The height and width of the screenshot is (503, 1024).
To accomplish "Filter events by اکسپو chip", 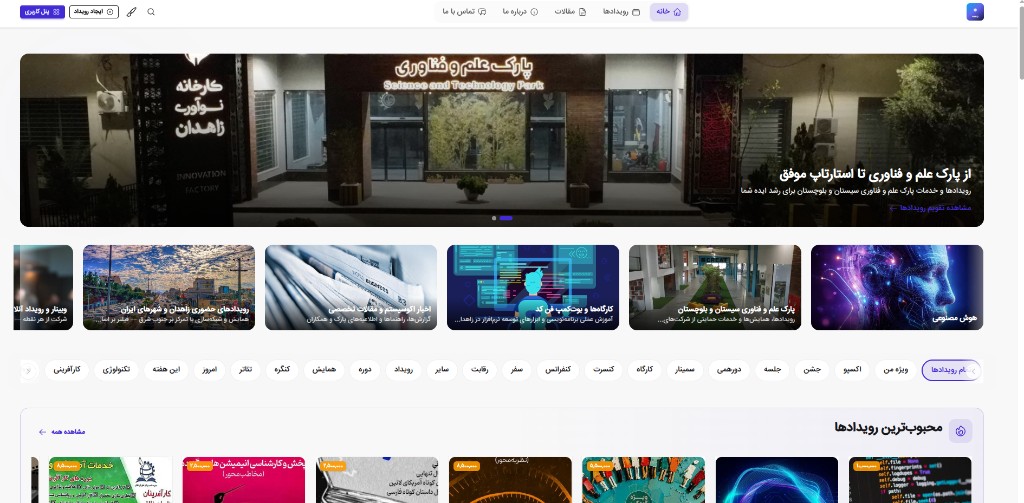I will 852,370.
